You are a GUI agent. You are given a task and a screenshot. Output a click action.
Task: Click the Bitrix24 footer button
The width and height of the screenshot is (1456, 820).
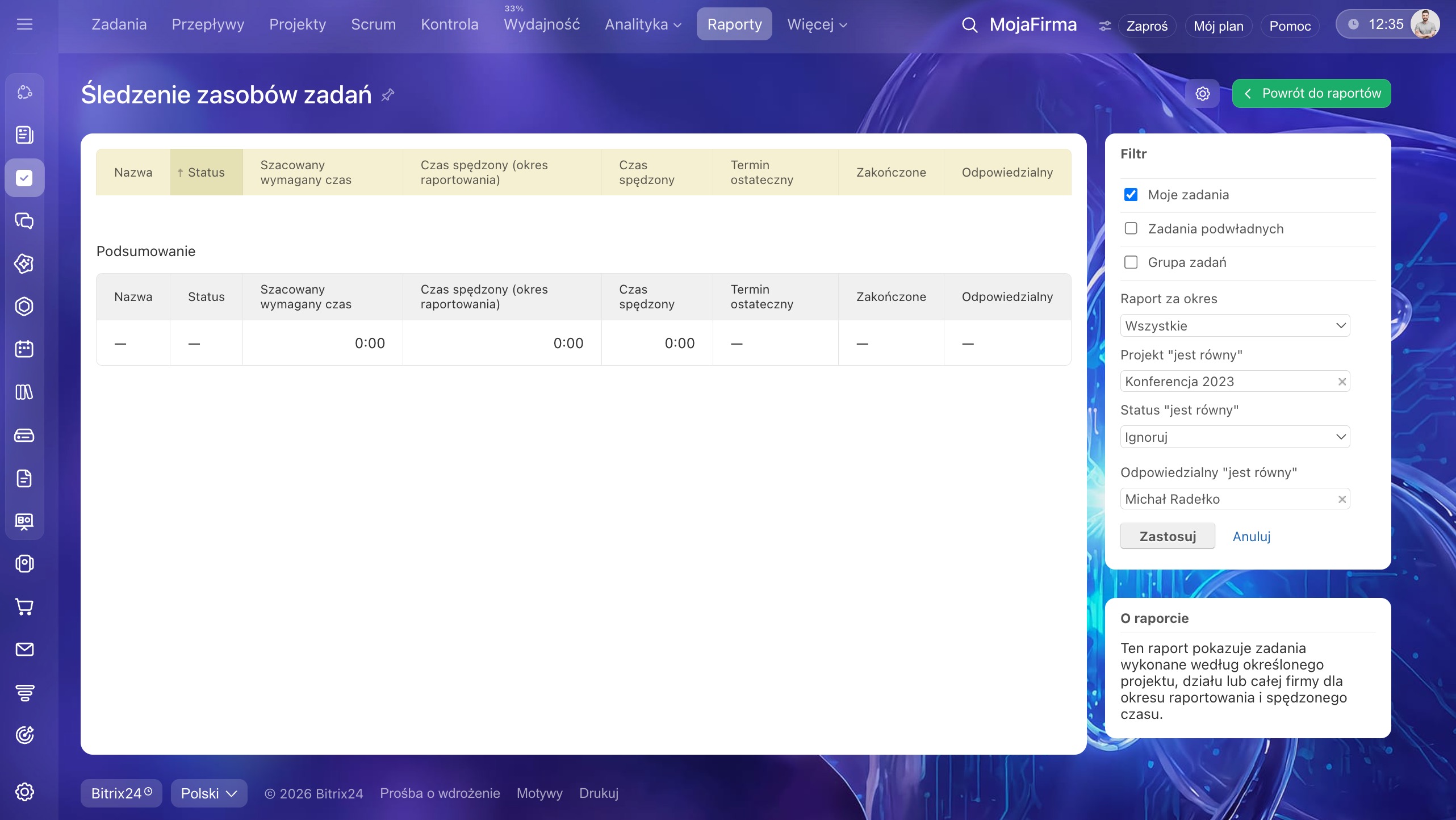click(122, 793)
